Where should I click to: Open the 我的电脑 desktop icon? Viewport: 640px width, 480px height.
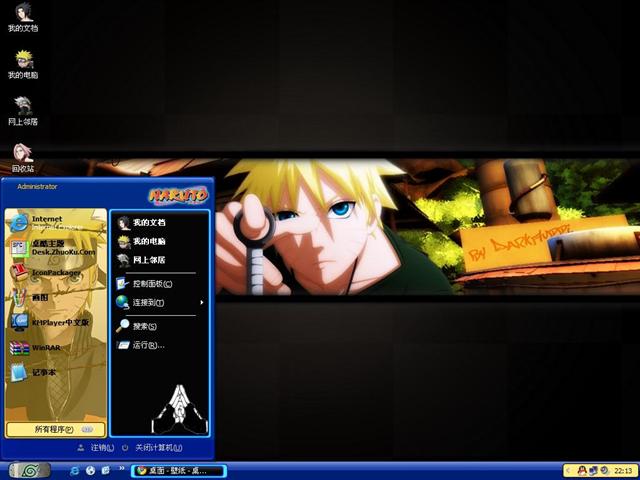[x=23, y=64]
